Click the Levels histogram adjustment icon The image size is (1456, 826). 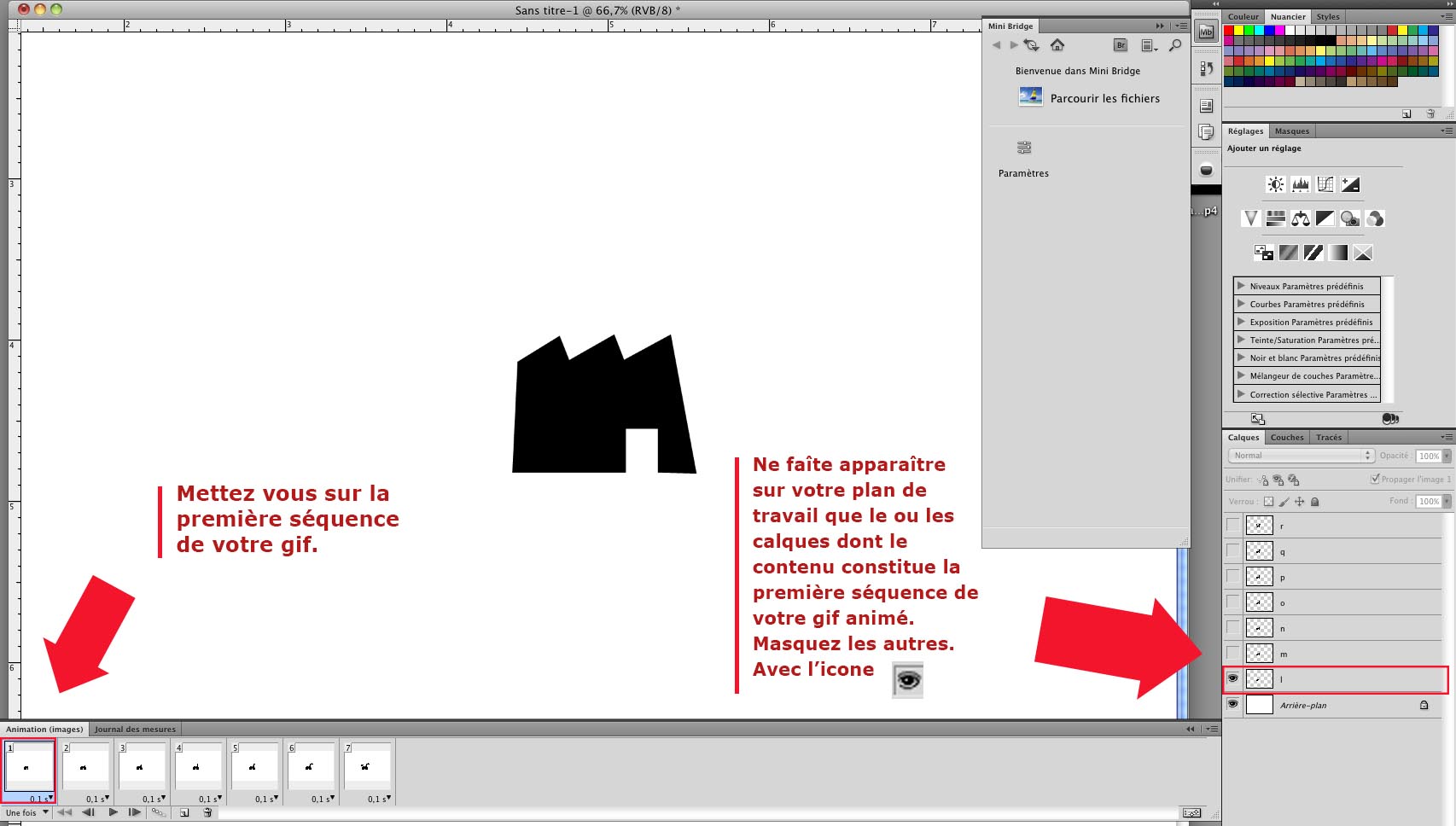coord(1300,184)
